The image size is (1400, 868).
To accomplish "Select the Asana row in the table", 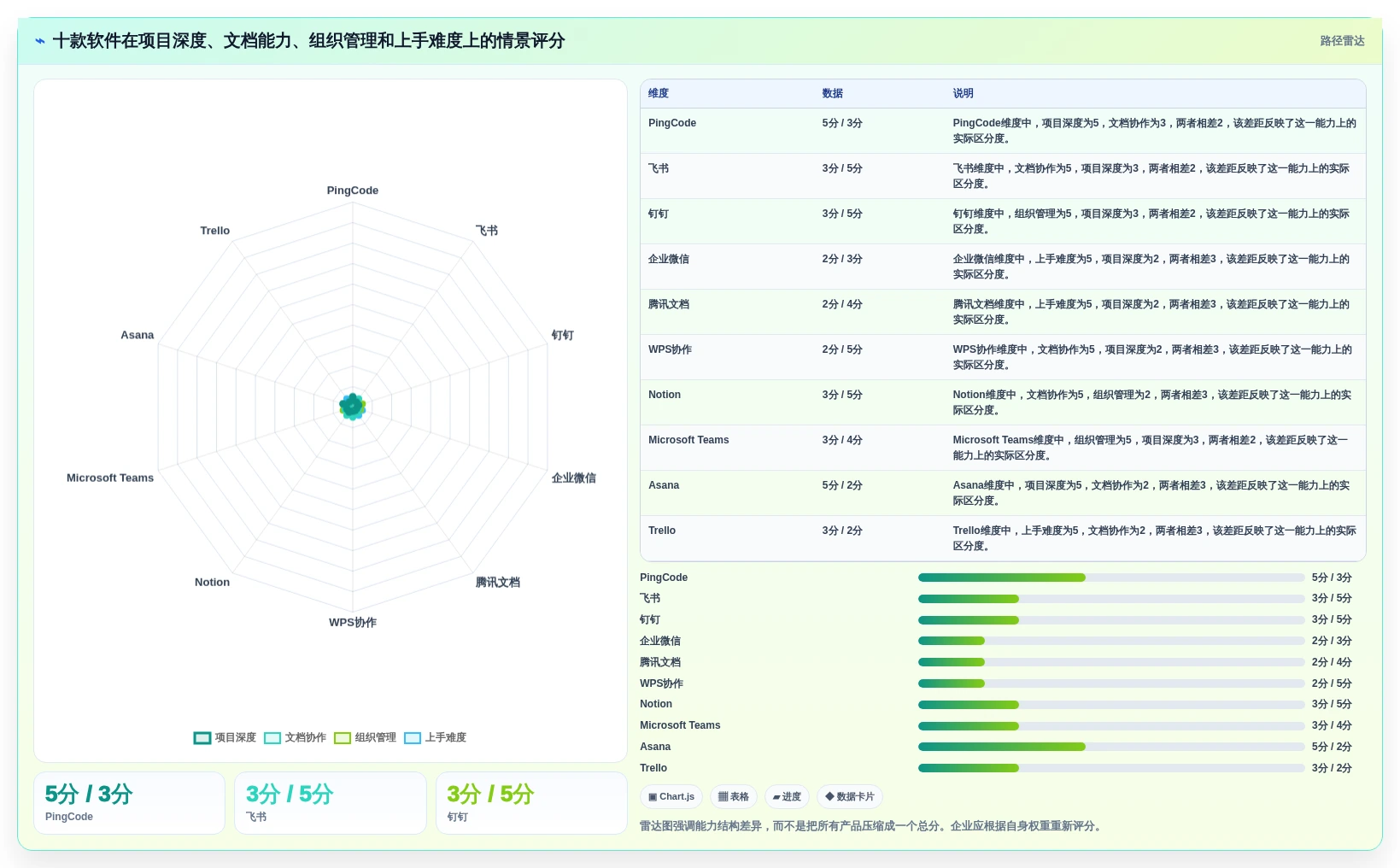I will (1003, 493).
